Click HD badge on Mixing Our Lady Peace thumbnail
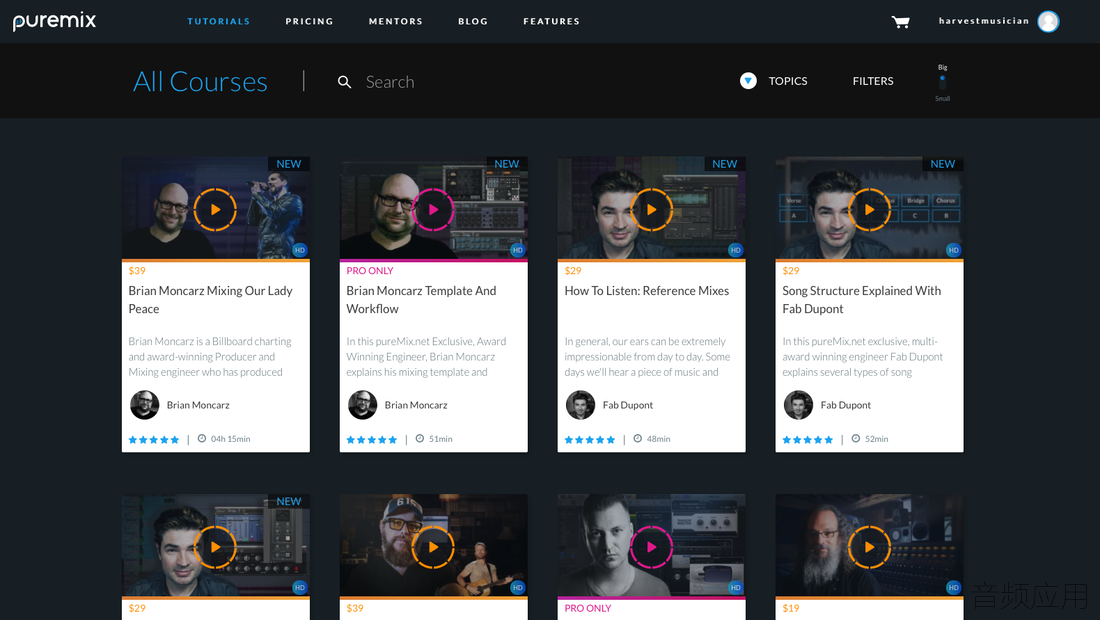 [x=300, y=250]
